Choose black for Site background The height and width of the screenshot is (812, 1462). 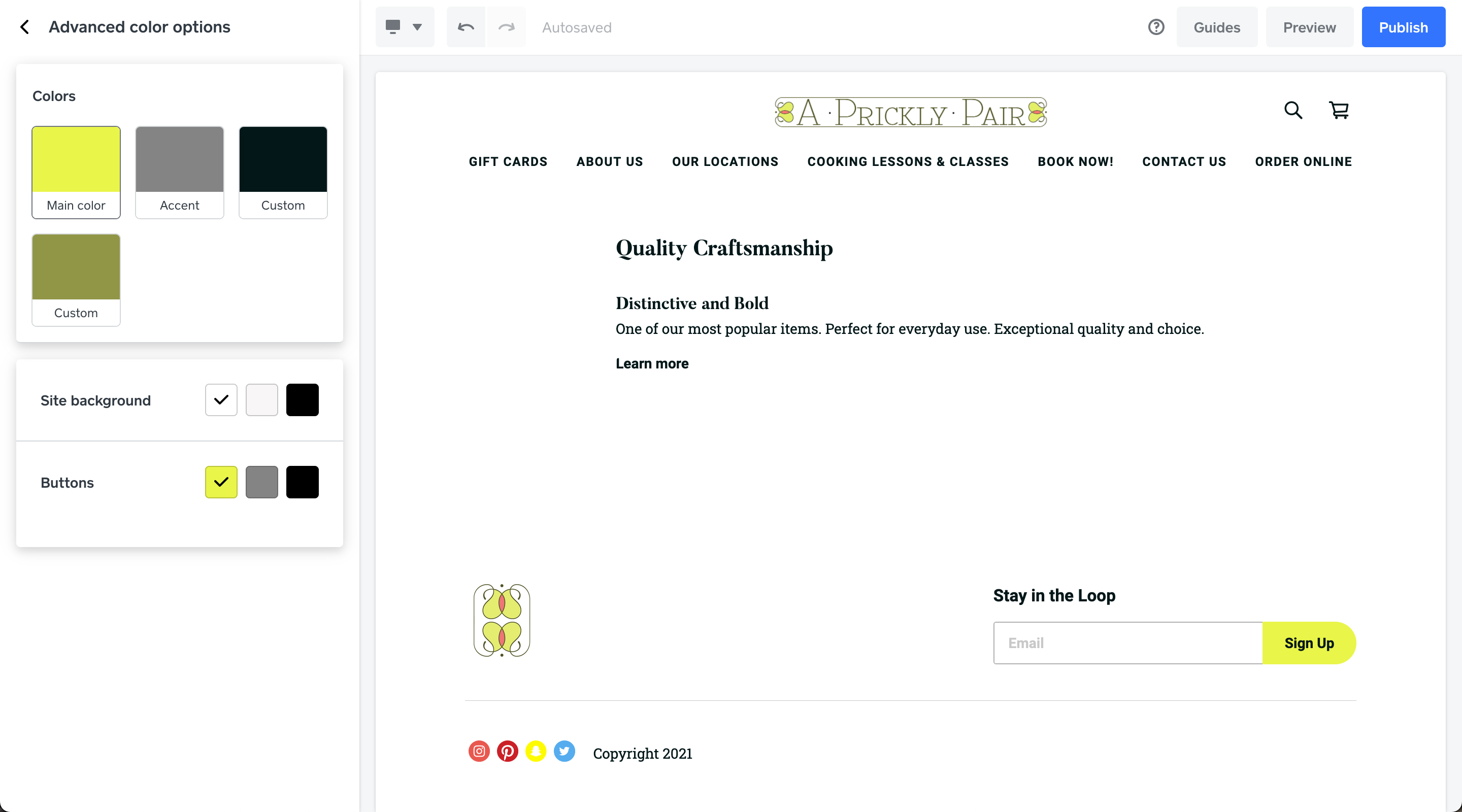(x=302, y=400)
